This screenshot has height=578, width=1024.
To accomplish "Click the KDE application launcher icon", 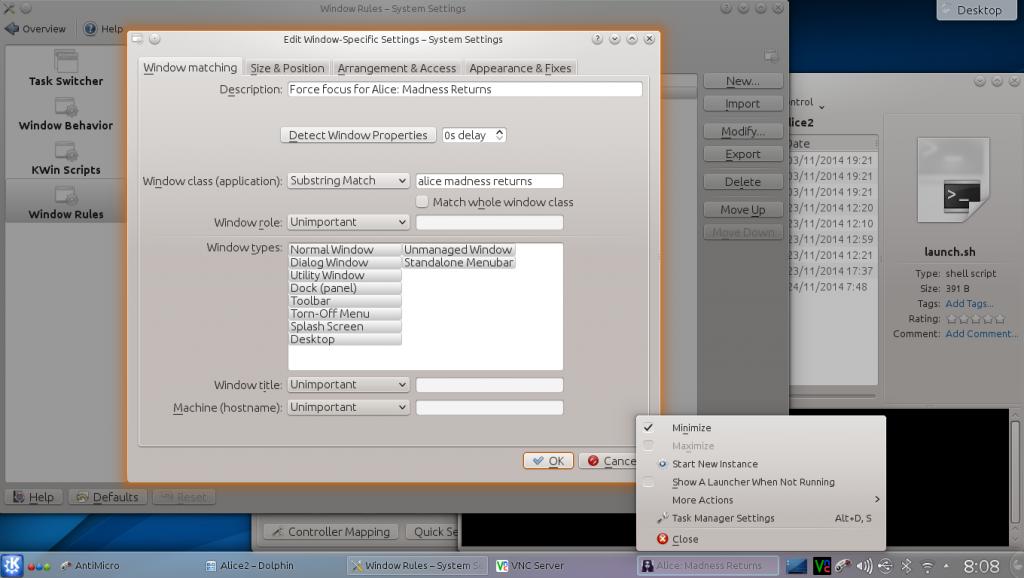I will coord(12,565).
